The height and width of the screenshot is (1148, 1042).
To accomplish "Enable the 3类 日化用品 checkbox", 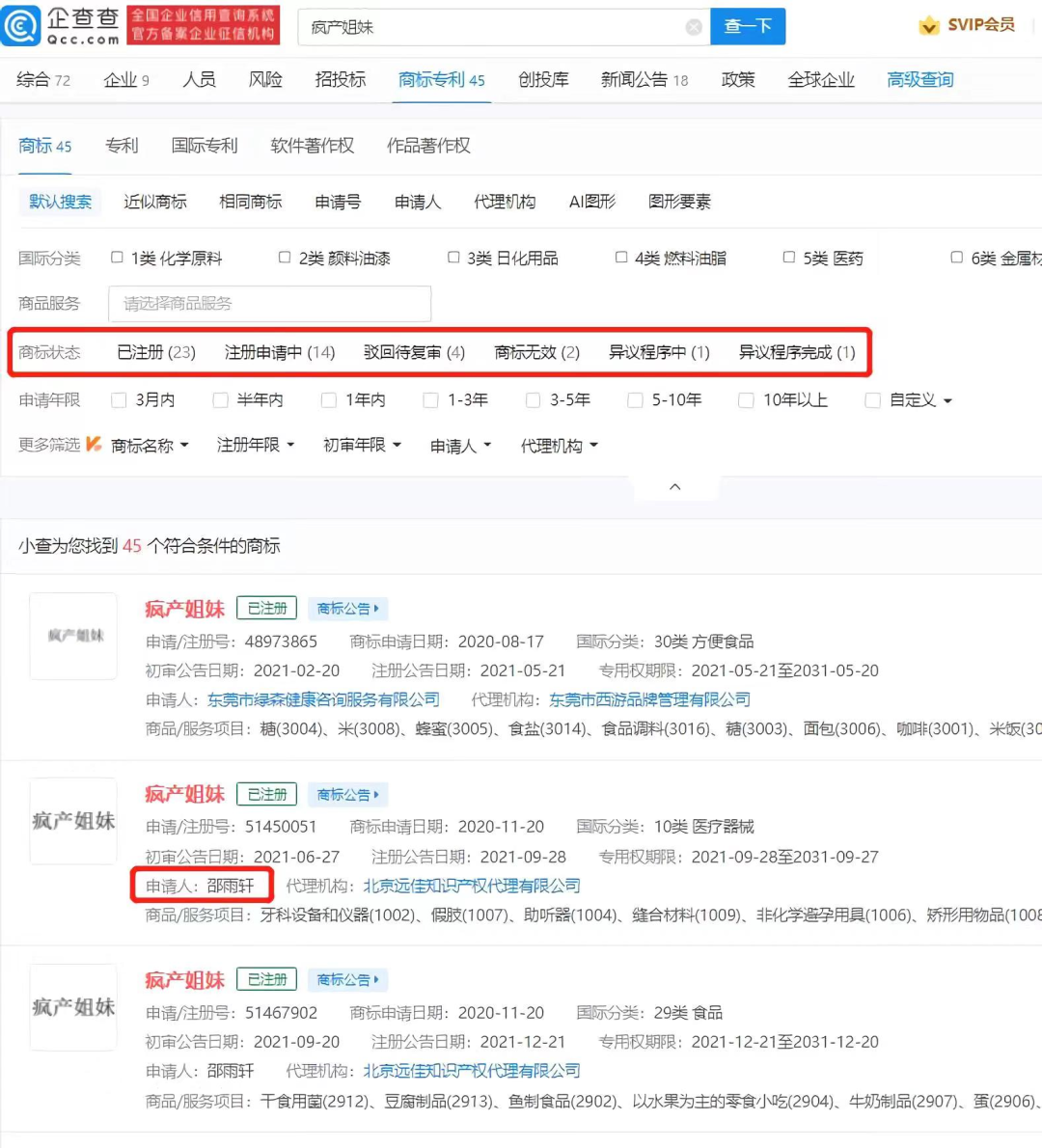I will 453,257.
